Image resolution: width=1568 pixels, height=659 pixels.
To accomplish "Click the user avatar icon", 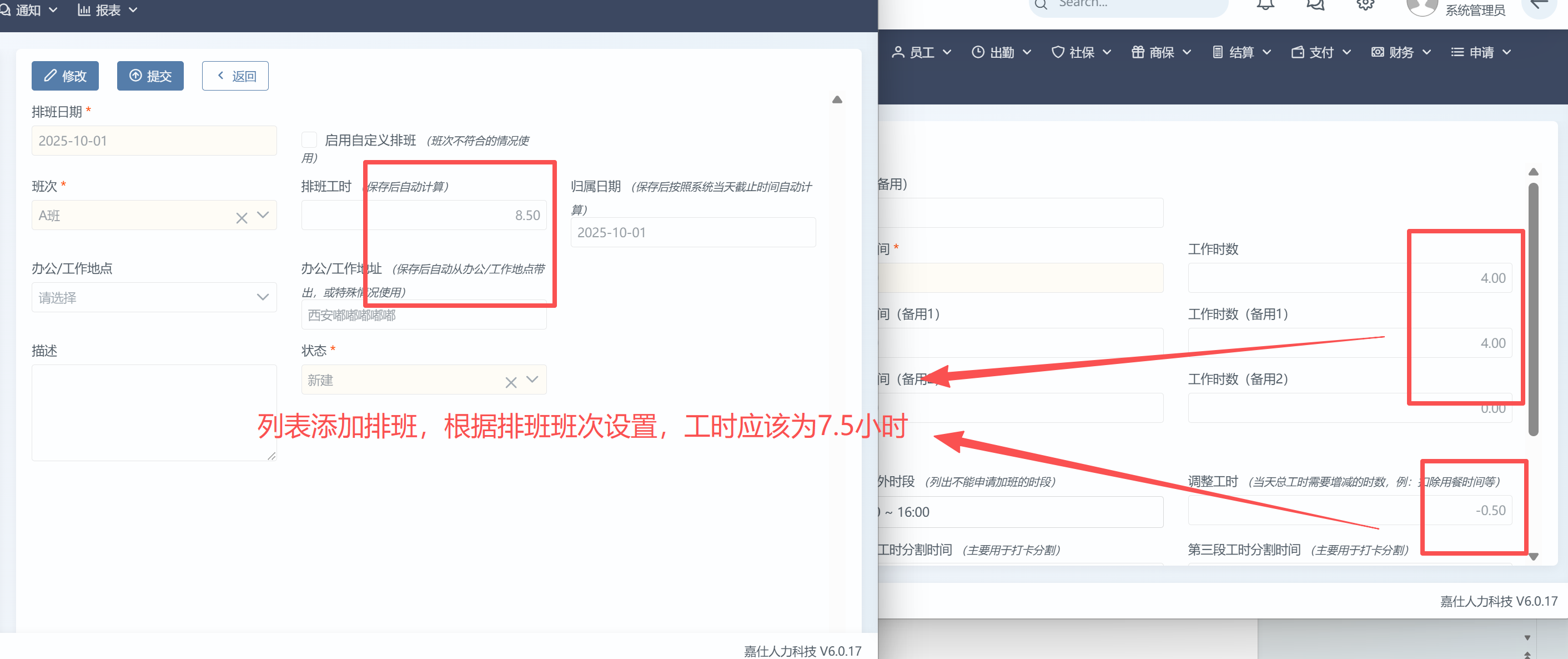I will [x=1421, y=7].
